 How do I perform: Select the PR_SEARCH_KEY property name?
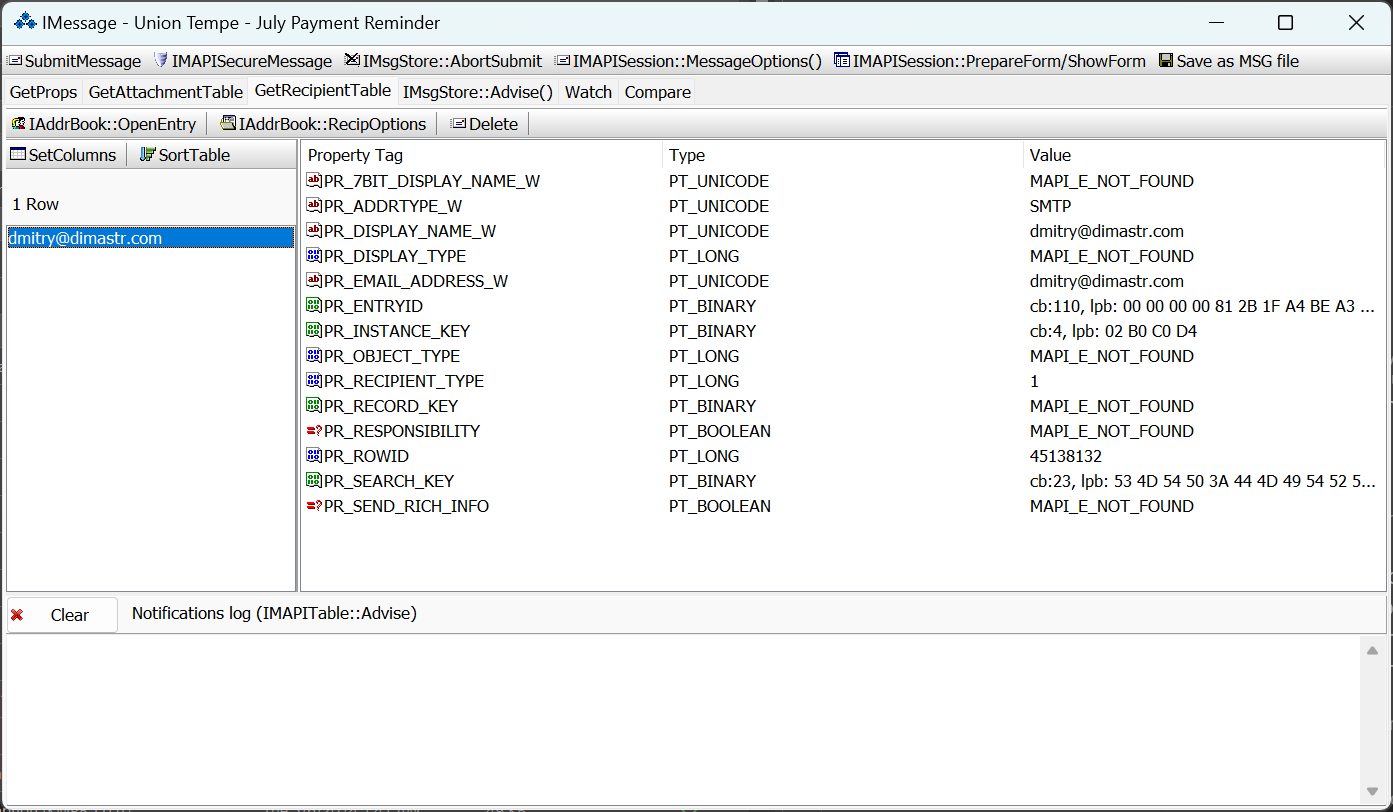point(390,481)
